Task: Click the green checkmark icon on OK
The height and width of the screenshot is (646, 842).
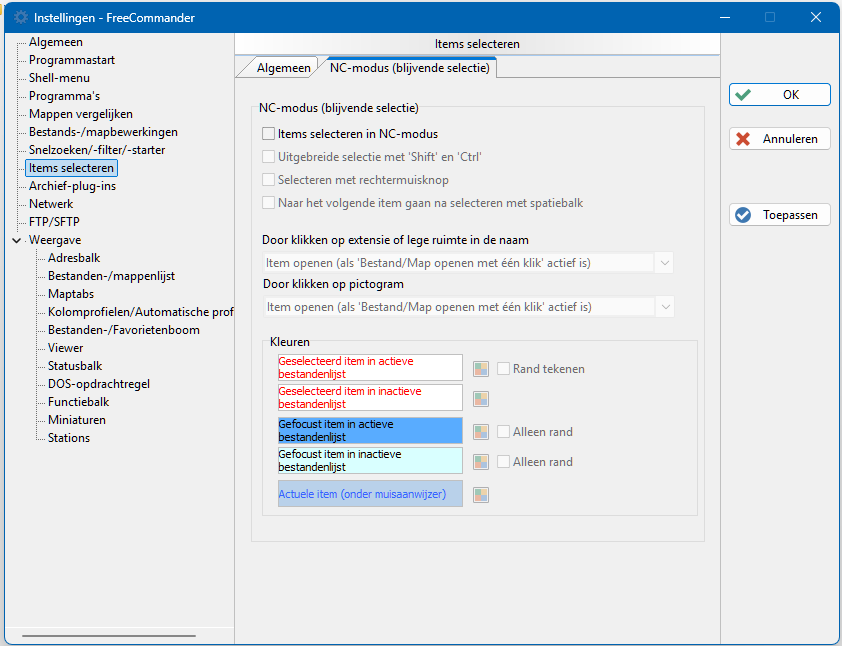Action: click(743, 95)
